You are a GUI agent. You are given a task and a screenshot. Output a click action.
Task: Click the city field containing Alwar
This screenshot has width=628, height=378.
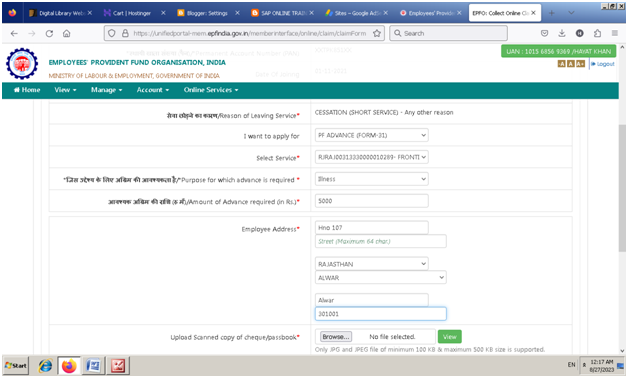click(372, 300)
